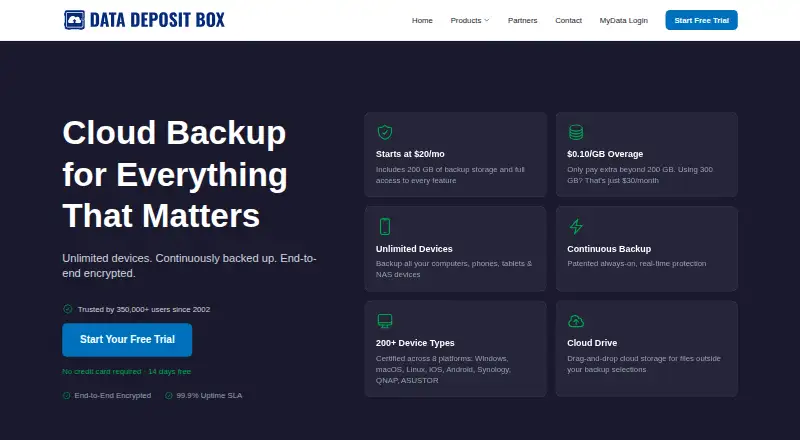Viewport: 800px width, 440px height.
Task: Click the Certified across 8 platforms description
Action: coord(443,369)
